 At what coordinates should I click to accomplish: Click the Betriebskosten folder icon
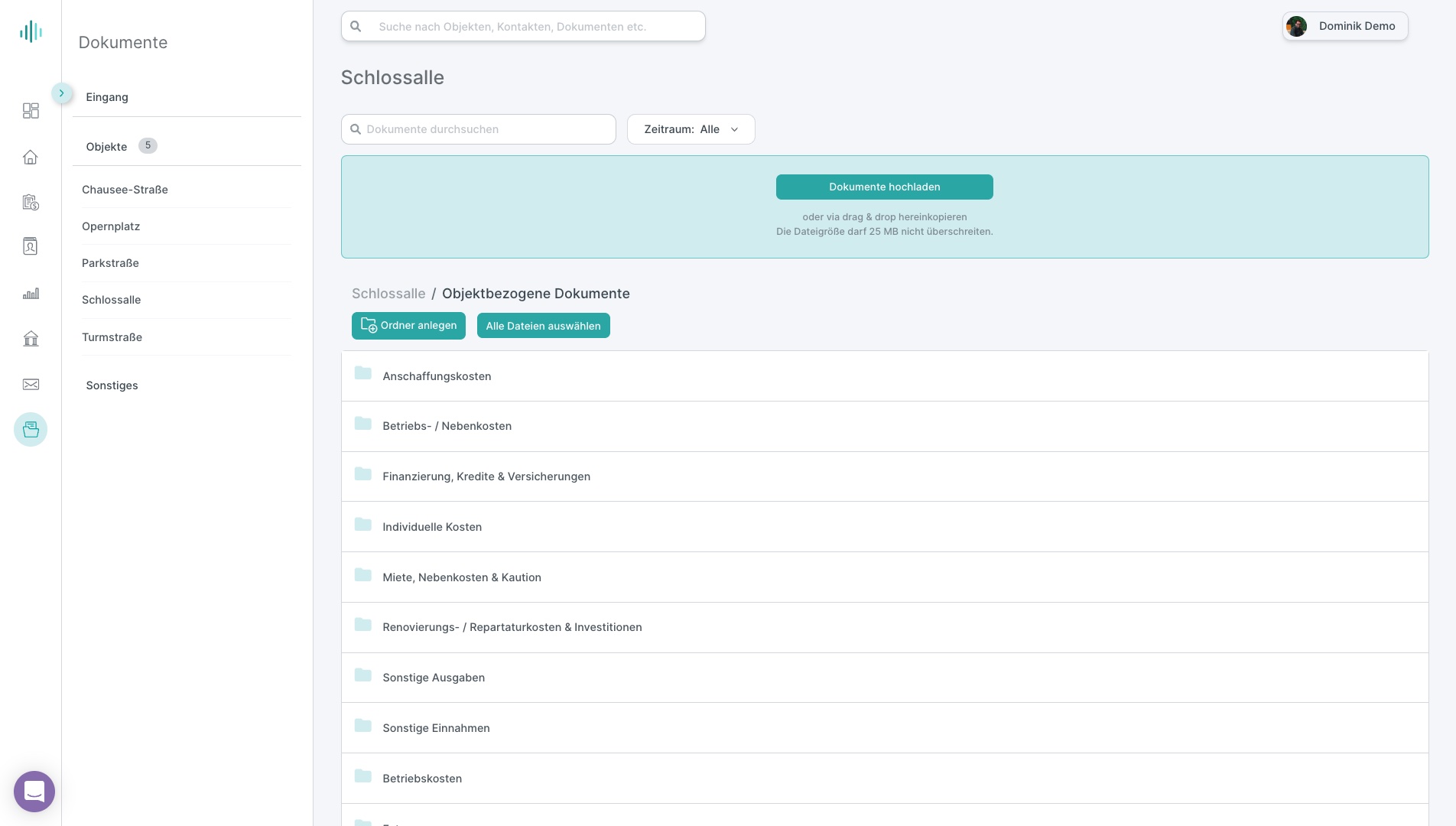pos(363,776)
